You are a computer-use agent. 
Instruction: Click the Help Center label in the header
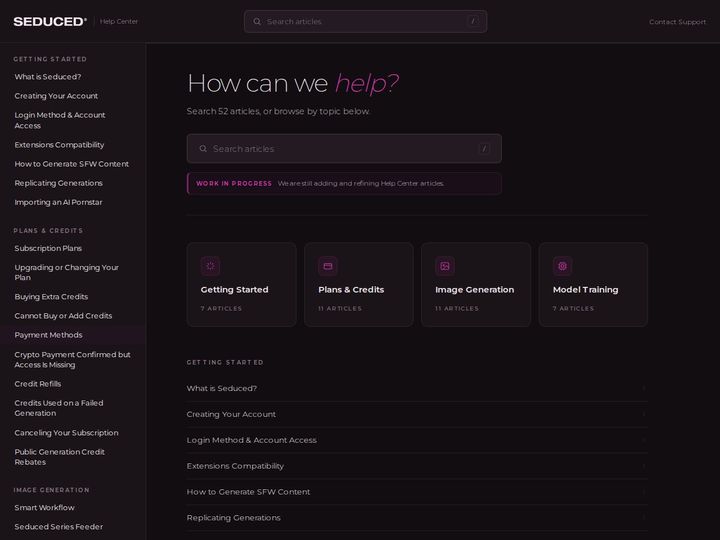coord(118,22)
